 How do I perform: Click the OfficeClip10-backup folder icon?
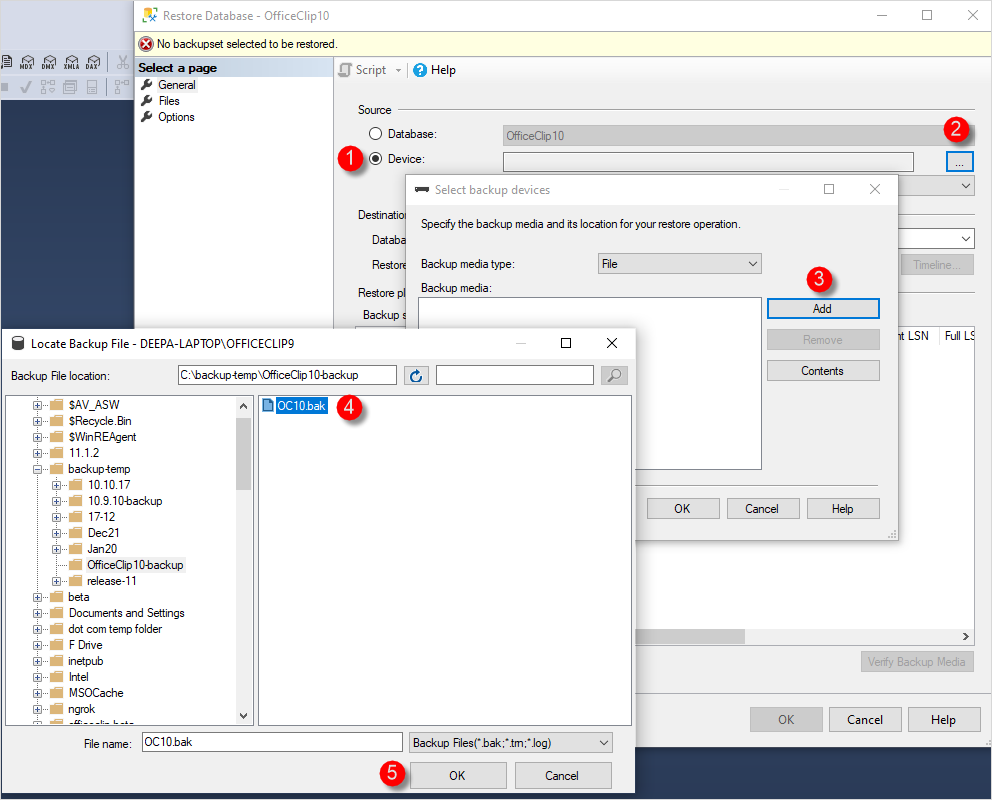(75, 565)
